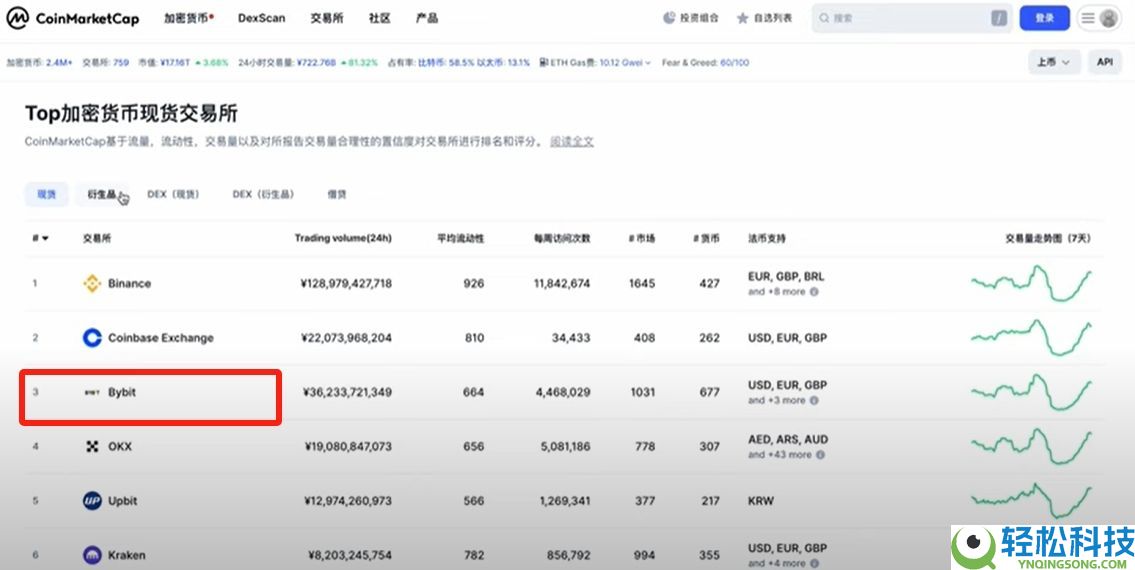
Task: Switch to the 衍生品 tab
Action: (102, 194)
